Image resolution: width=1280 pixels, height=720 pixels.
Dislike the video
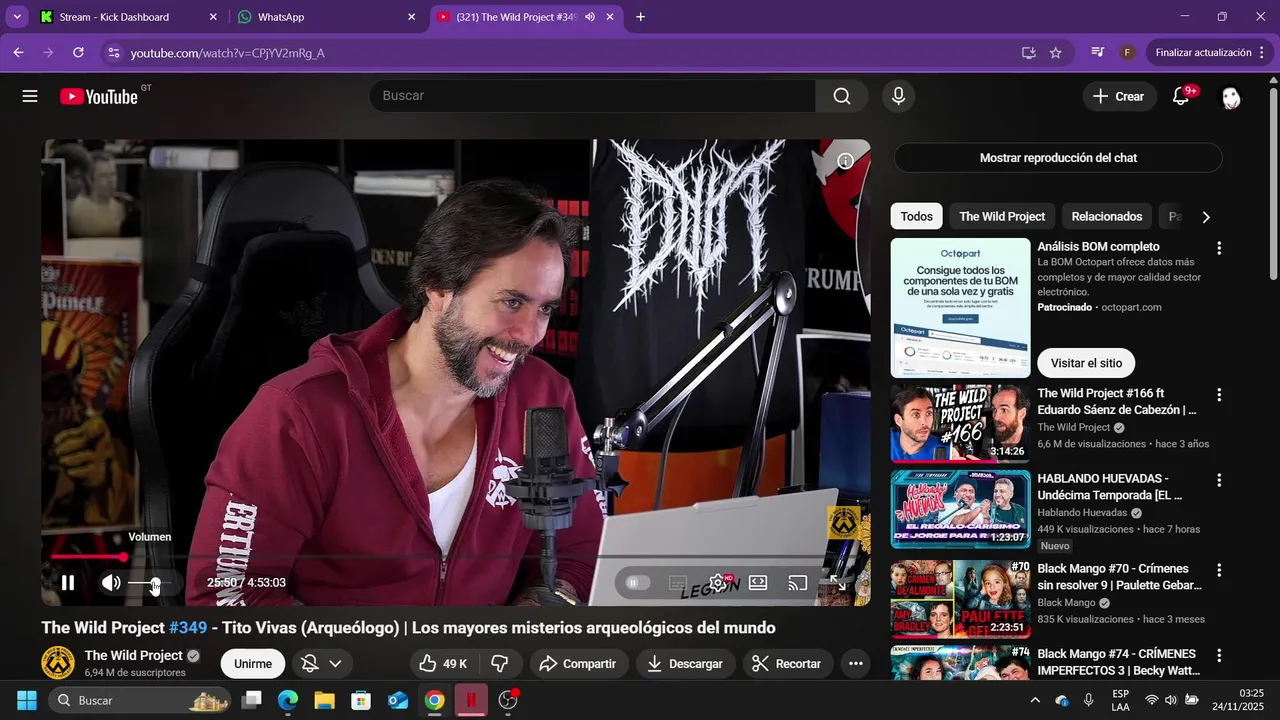coord(500,664)
